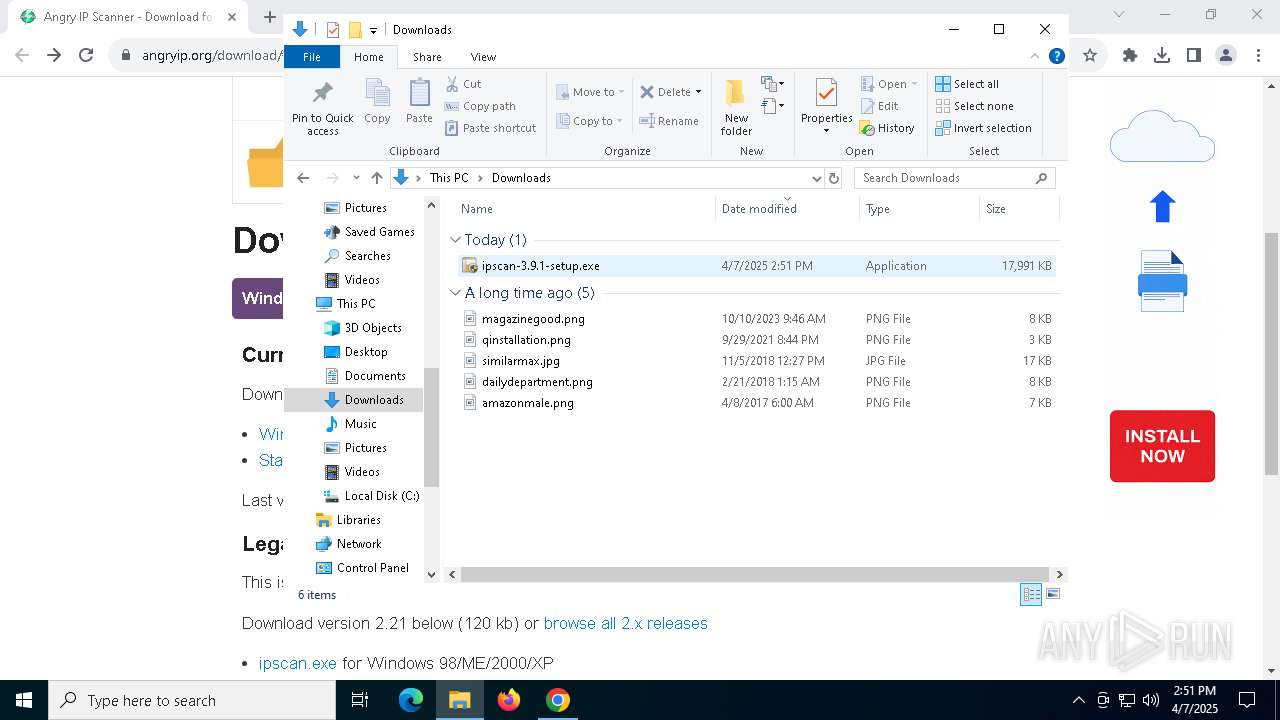Select similarmax.jpg file
This screenshot has height=720, width=1280.
(755, 361)
